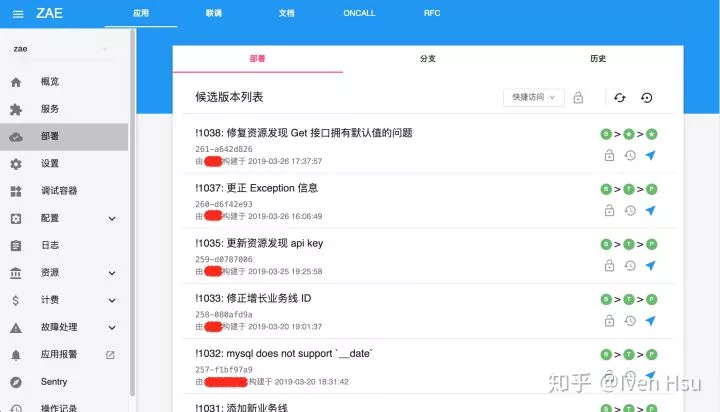
Task: Click the grid icon for 调试容器
Action: coord(16,191)
